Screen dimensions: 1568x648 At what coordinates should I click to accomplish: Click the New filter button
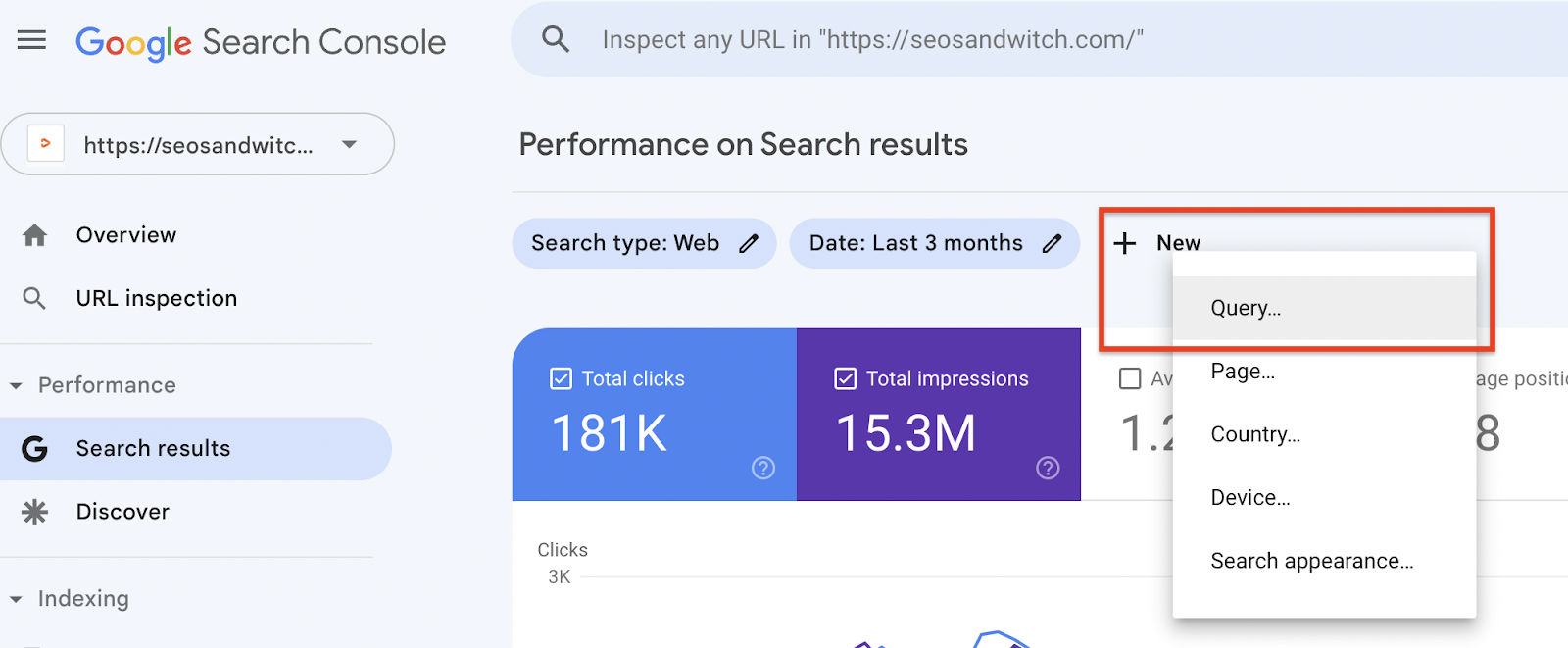point(1157,243)
